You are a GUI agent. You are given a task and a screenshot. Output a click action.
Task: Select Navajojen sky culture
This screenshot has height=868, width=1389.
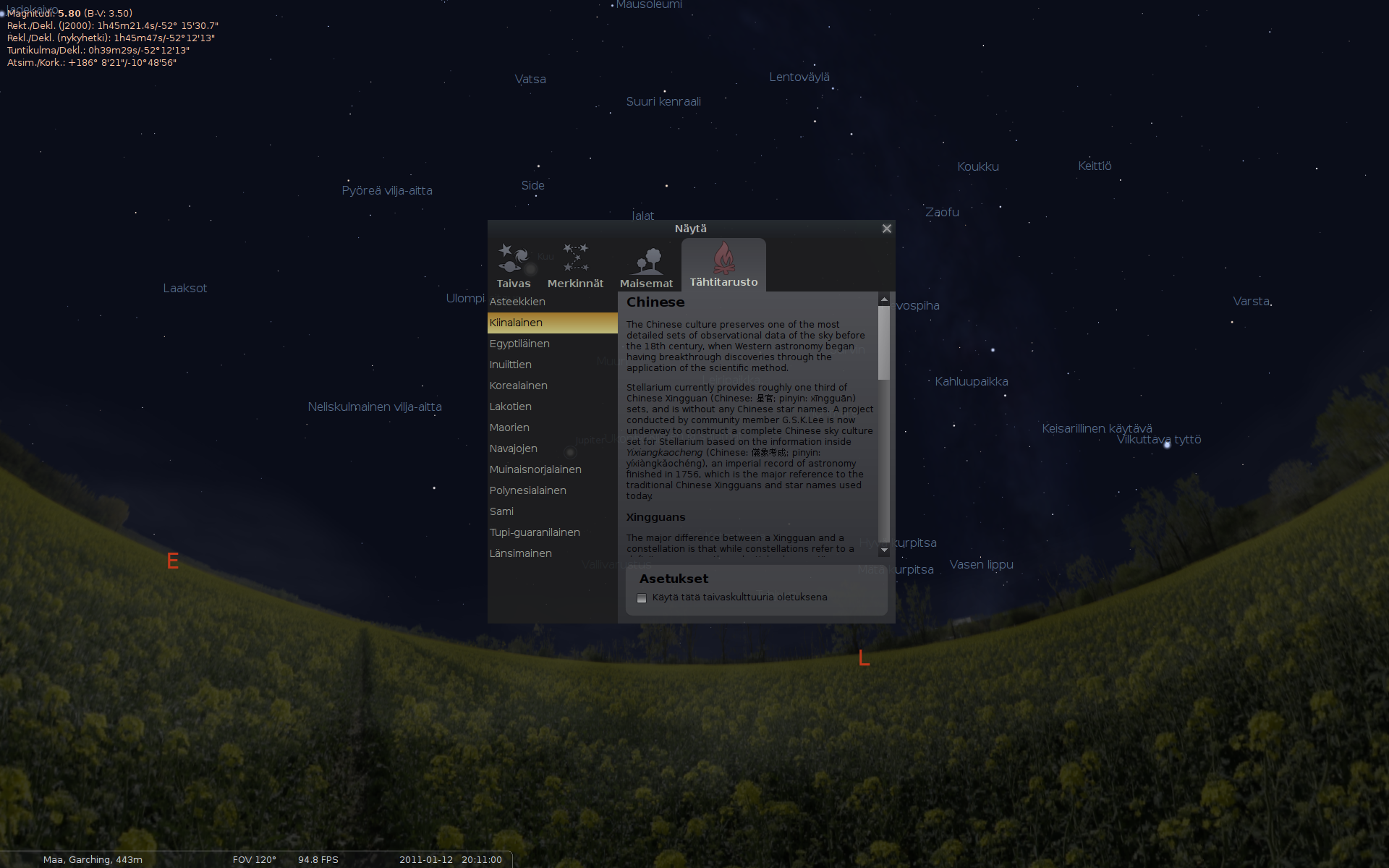pyautogui.click(x=553, y=448)
